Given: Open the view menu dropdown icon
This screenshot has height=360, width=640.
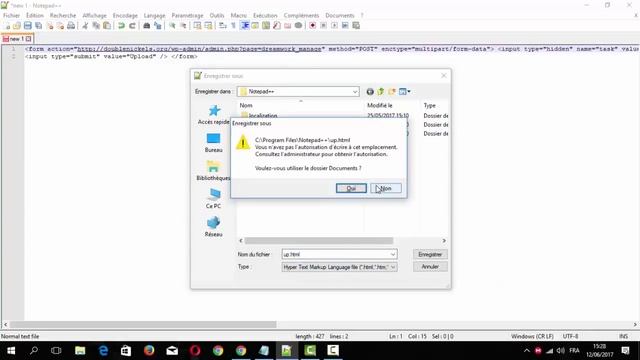Looking at the screenshot, I should tap(404, 91).
